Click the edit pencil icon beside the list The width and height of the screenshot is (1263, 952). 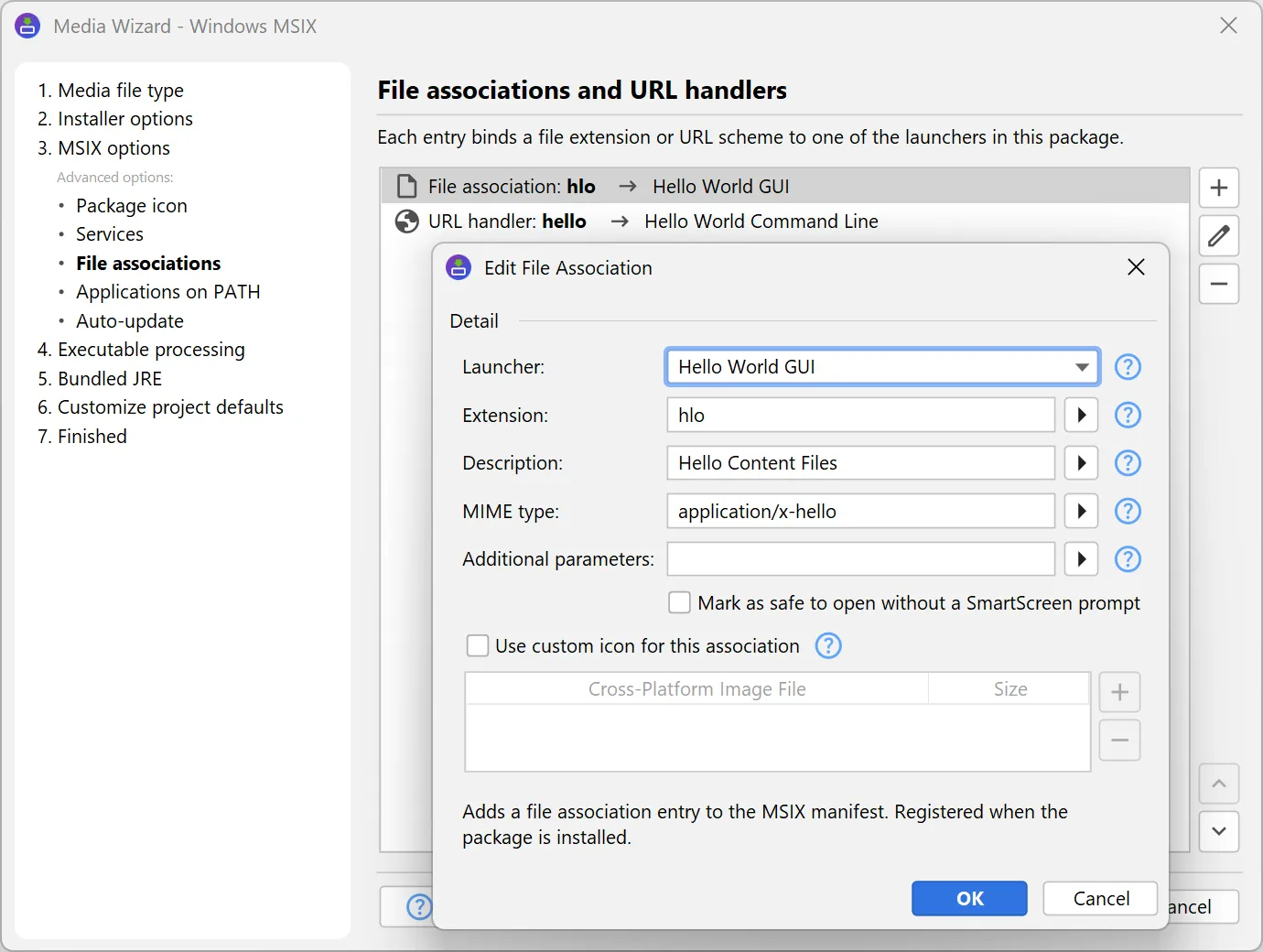(x=1219, y=236)
